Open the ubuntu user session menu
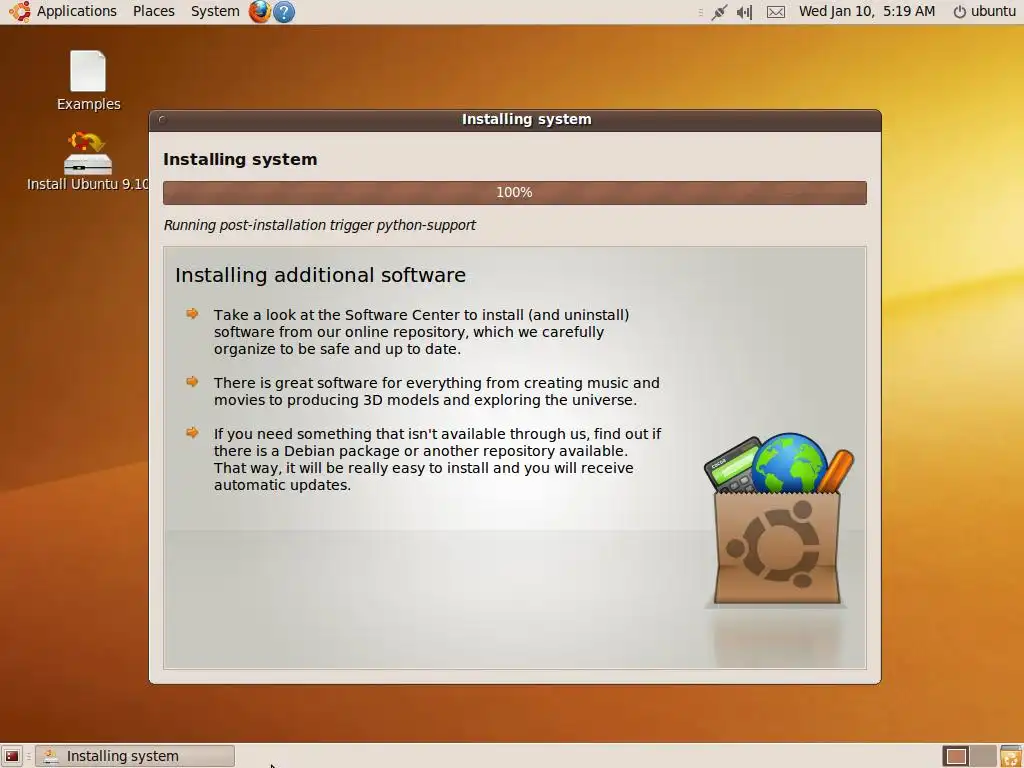This screenshot has height=768, width=1024. [x=984, y=11]
